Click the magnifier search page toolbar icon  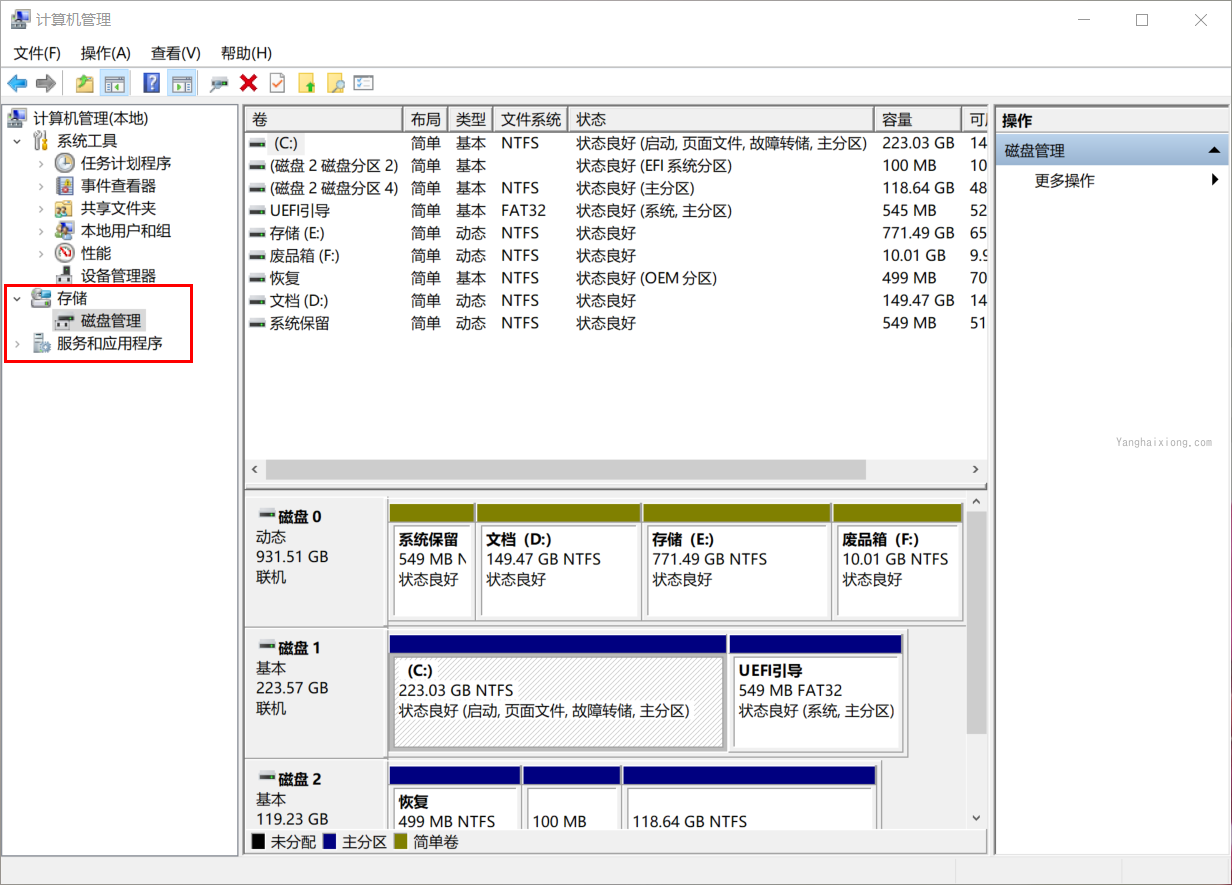pyautogui.click(x=335, y=83)
